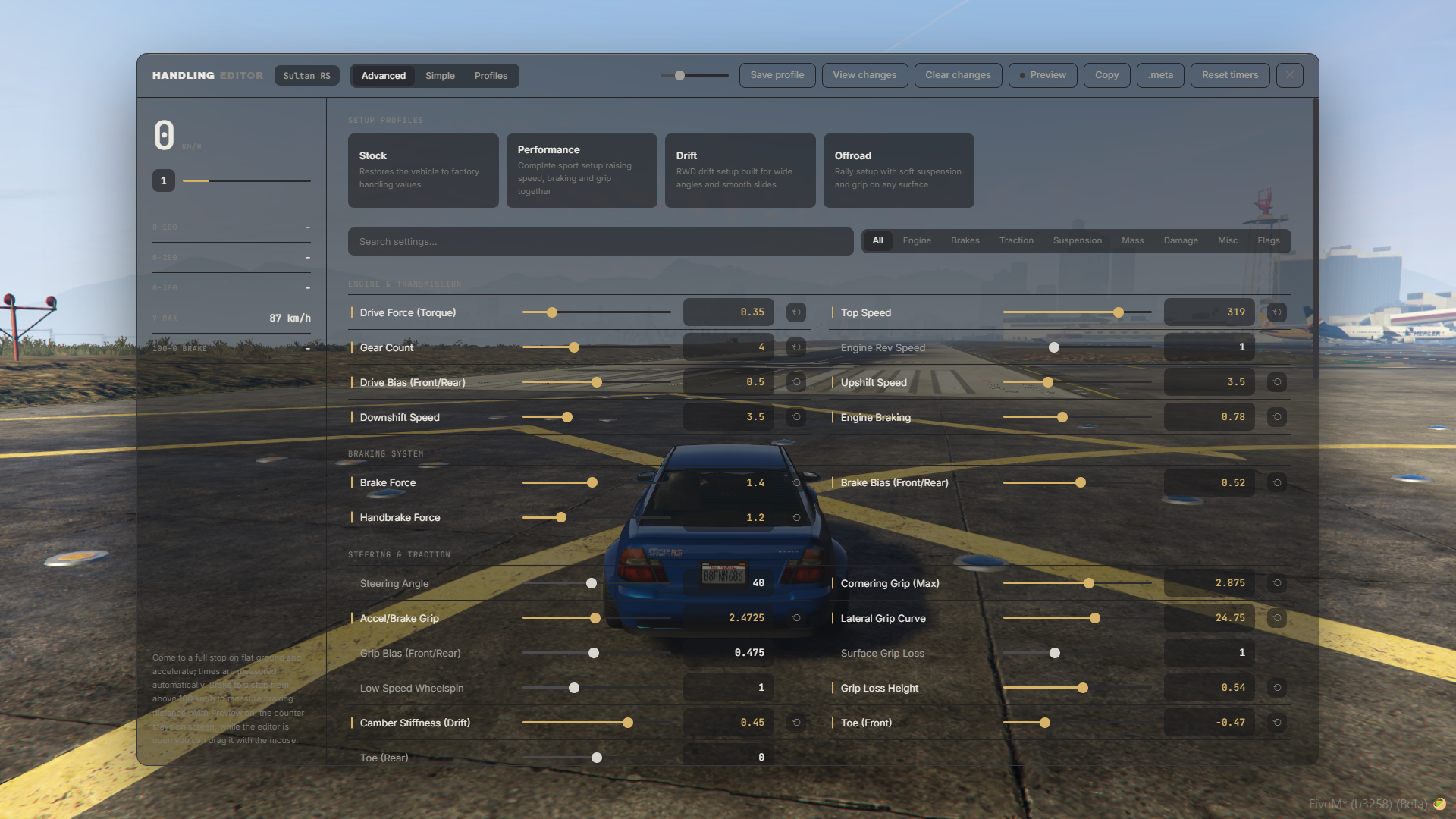Screen dimensions: 1456x819
Task: Reset the Toe (Front) value
Action: coord(1277,722)
